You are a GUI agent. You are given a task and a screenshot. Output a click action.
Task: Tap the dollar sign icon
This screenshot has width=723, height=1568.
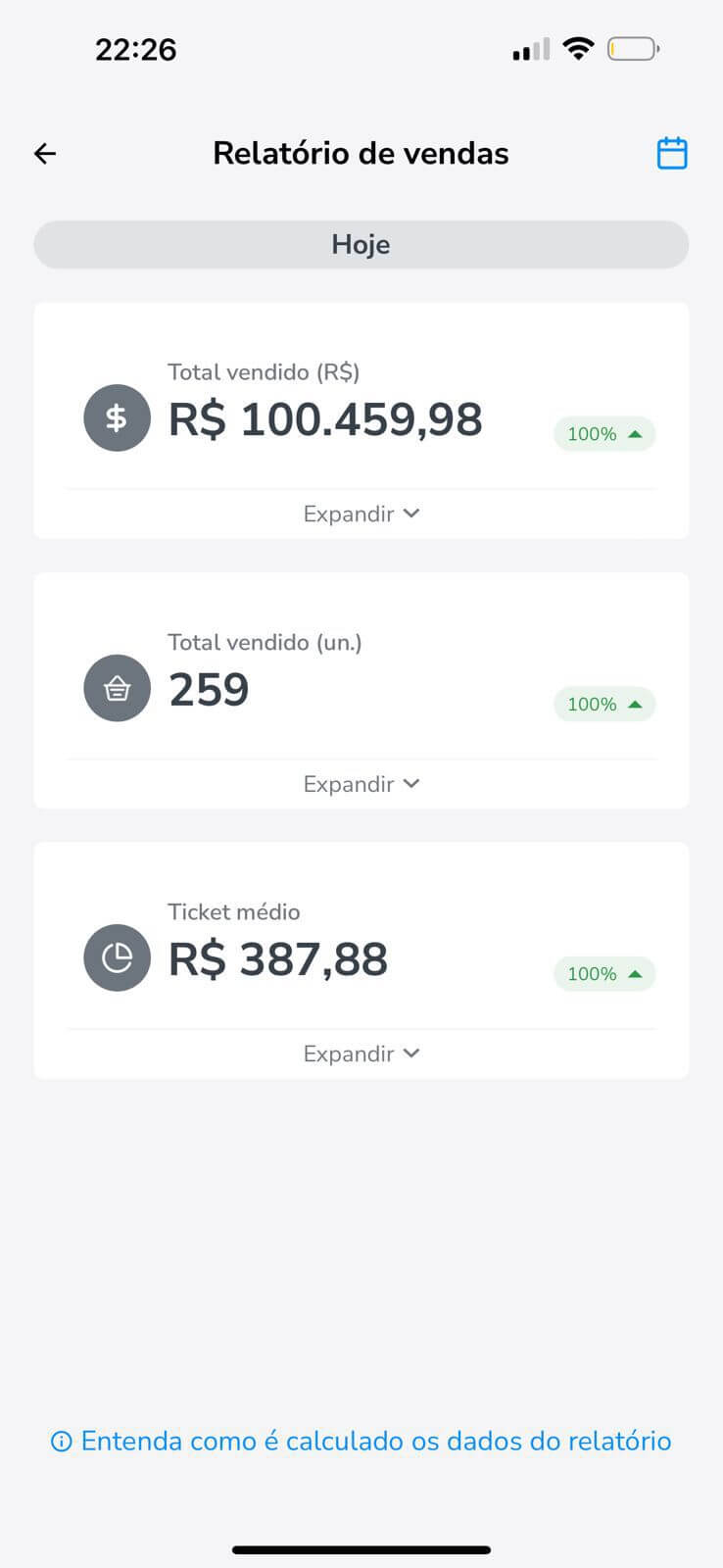point(117,418)
